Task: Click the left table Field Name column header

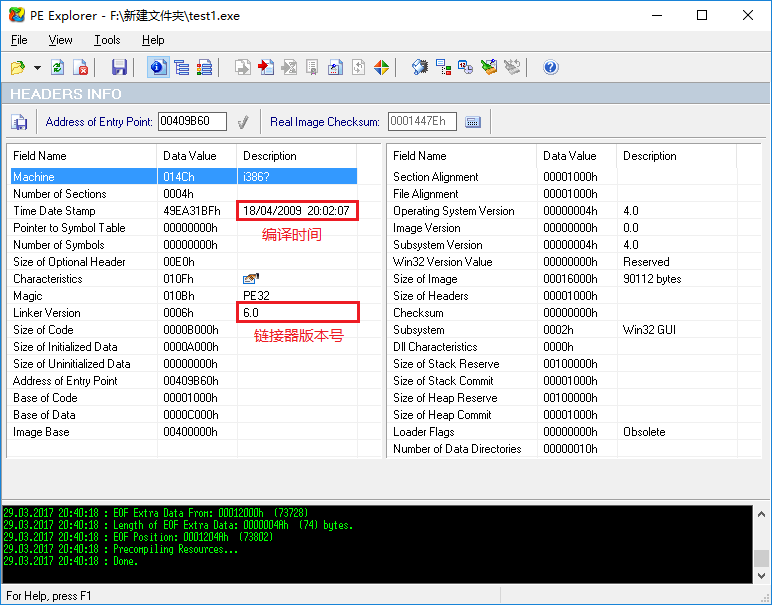Action: (82, 156)
